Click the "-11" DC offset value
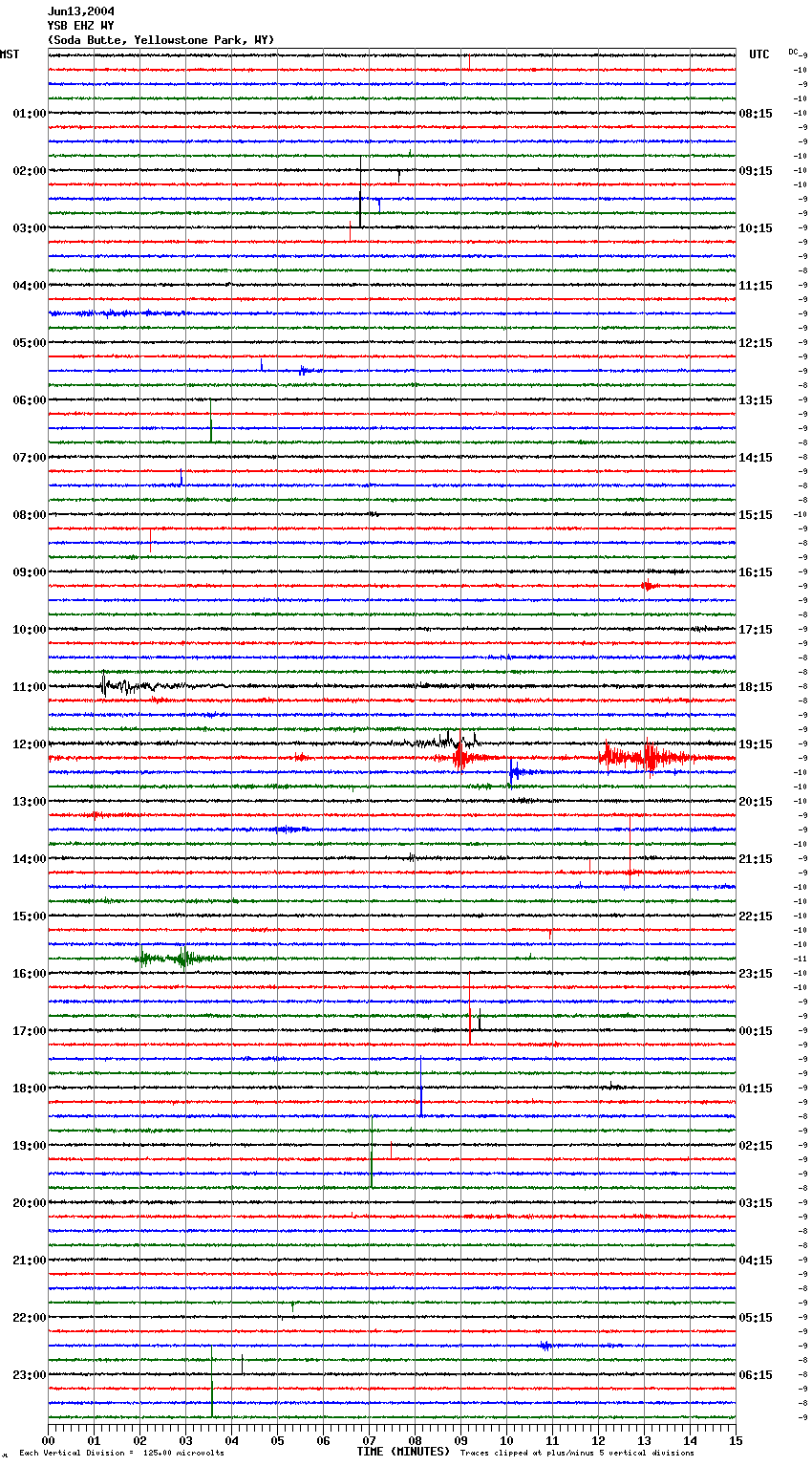 [801, 959]
